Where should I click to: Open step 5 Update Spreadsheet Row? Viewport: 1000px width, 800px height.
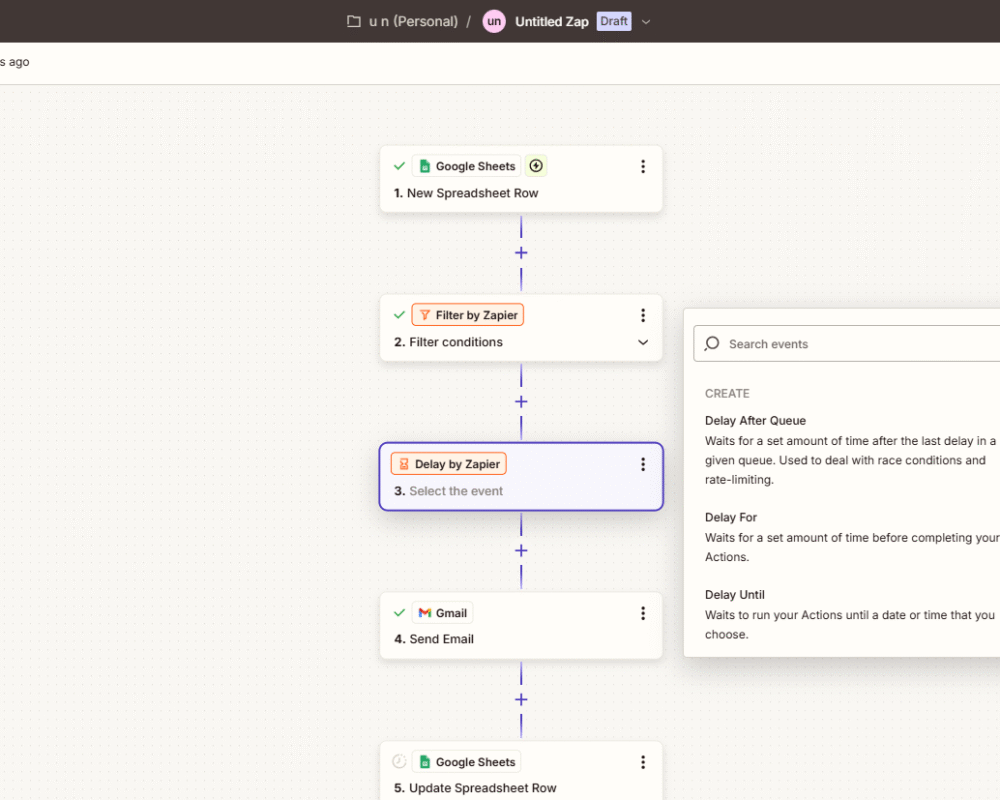point(521,771)
